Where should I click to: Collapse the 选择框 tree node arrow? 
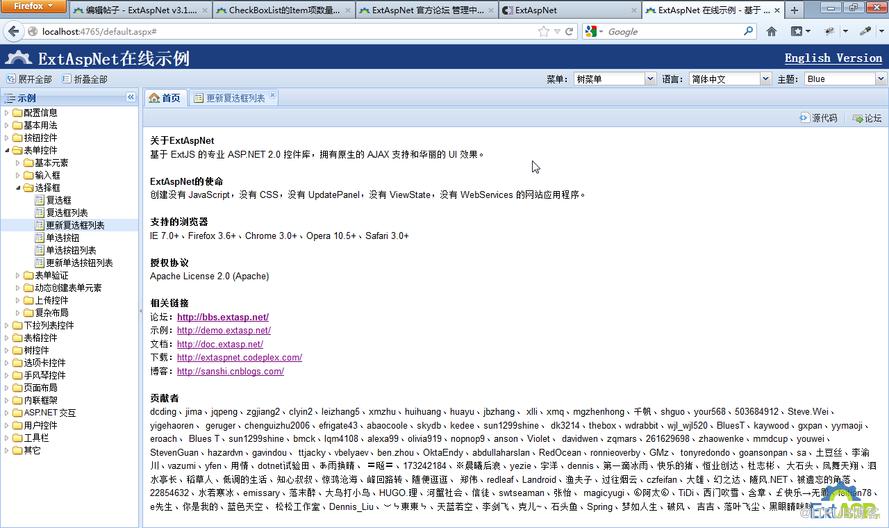point(18,188)
